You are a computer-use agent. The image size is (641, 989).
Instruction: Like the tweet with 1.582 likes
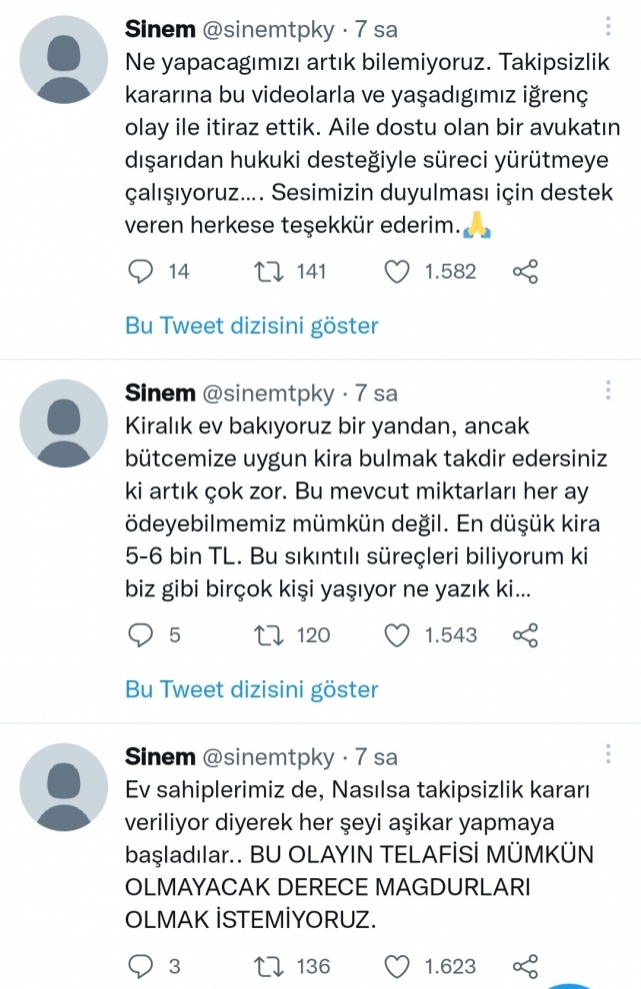[399, 271]
